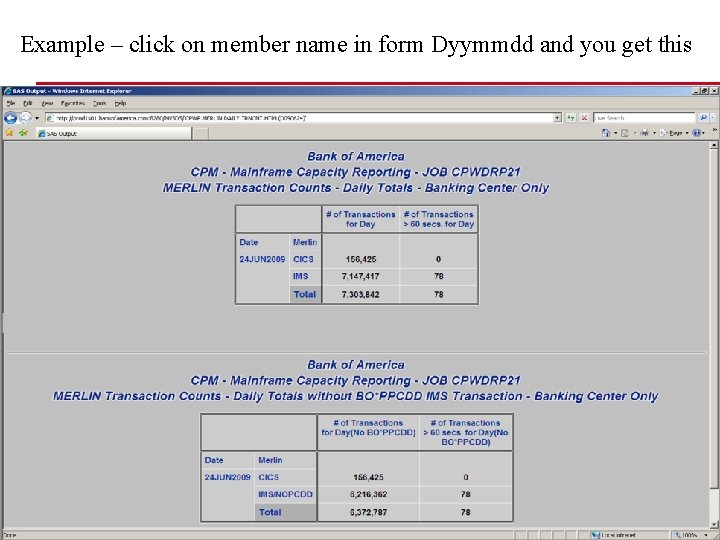
Task: Click the Home icon in command bar
Action: pos(606,133)
